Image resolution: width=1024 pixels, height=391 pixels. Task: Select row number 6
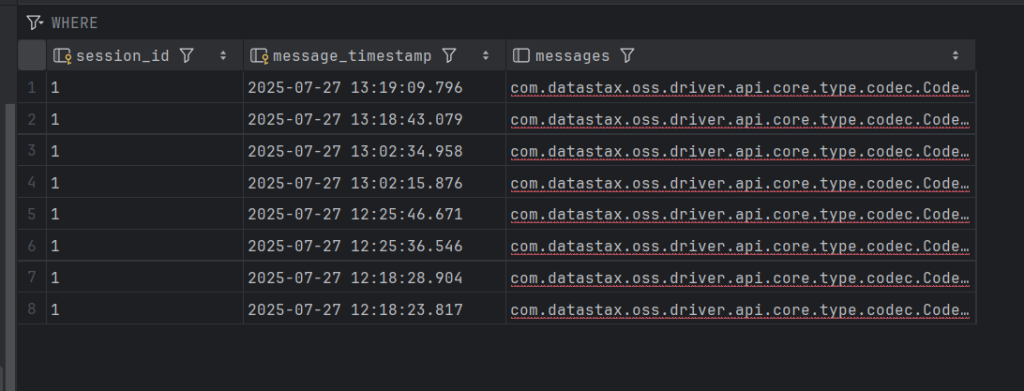click(x=31, y=246)
